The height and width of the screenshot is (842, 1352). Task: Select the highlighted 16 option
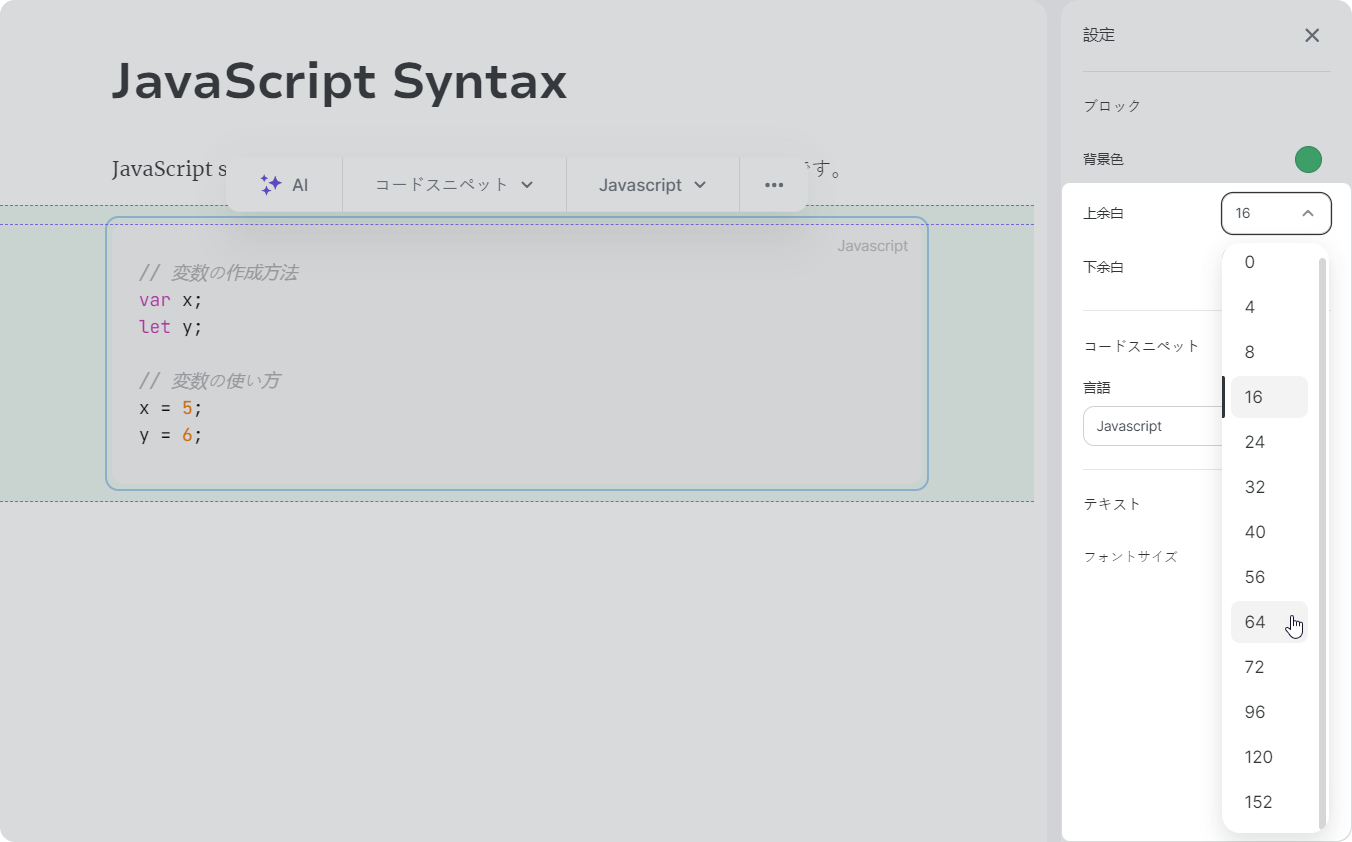(1269, 397)
